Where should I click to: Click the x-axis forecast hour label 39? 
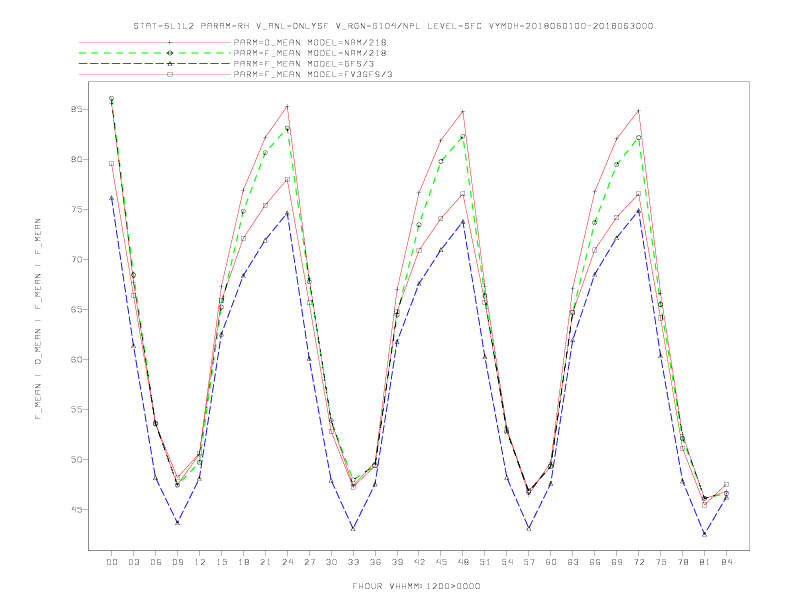(x=397, y=562)
